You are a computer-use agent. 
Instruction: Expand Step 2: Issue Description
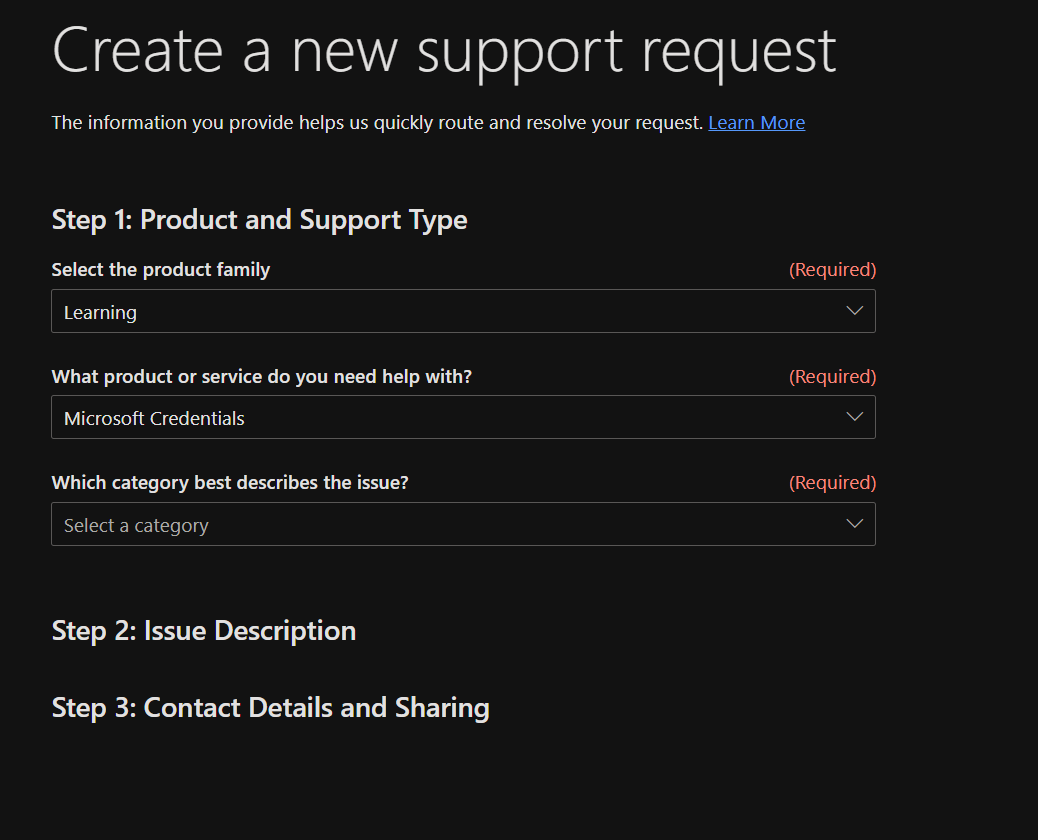tap(204, 631)
